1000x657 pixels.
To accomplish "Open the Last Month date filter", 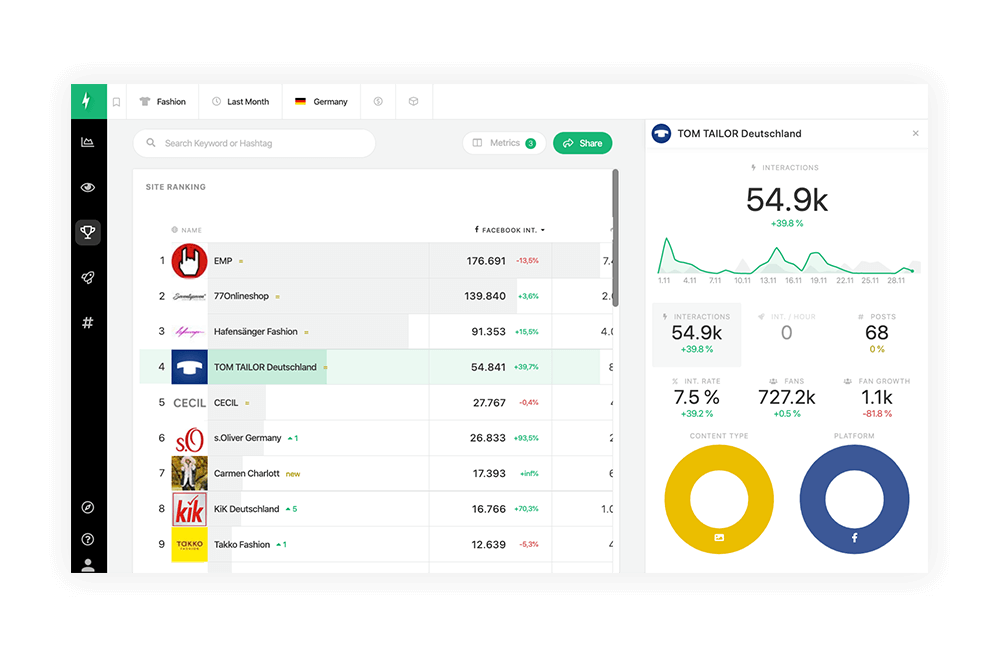I will point(240,102).
